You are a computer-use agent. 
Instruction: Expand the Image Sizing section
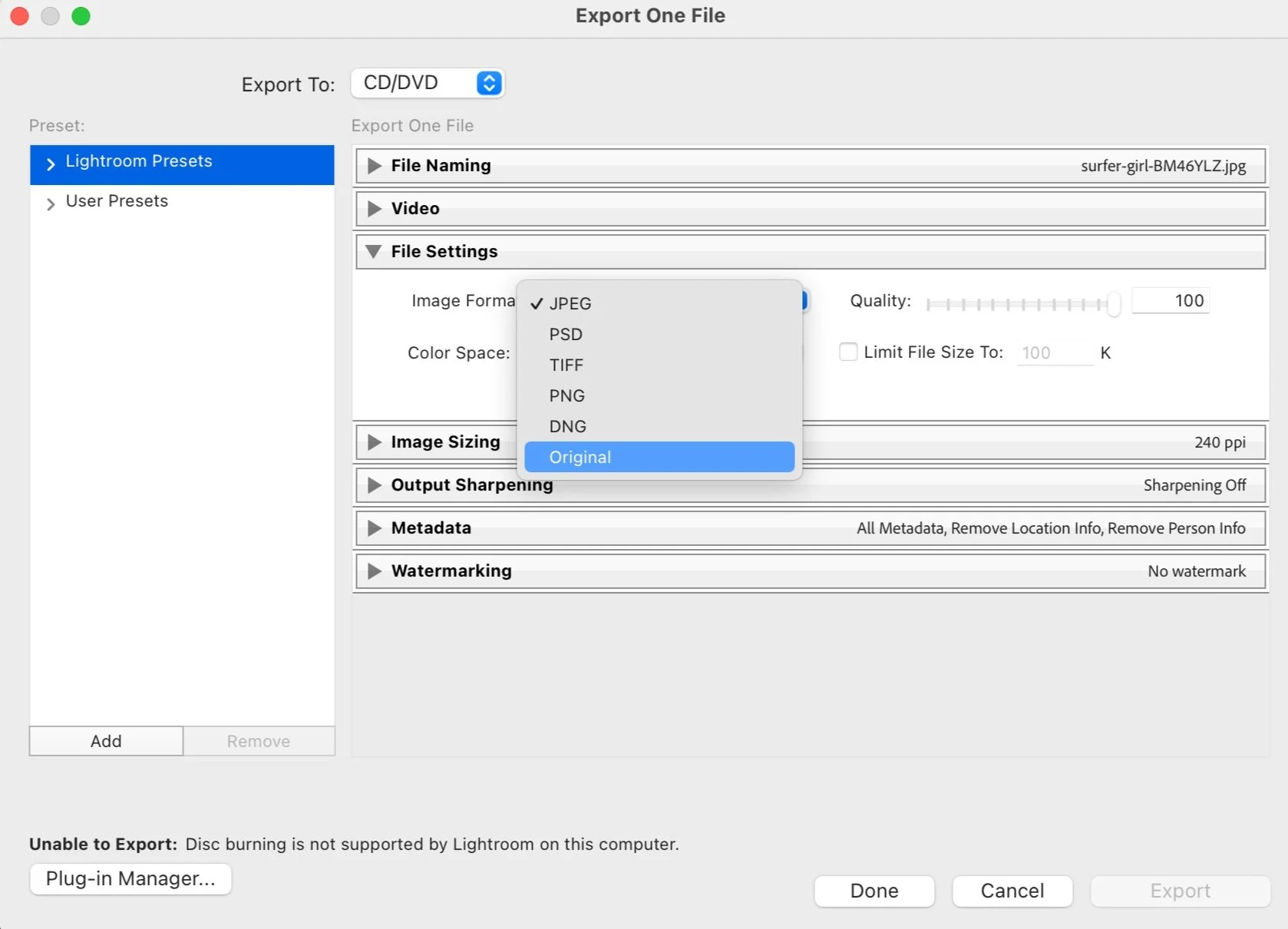(x=374, y=441)
